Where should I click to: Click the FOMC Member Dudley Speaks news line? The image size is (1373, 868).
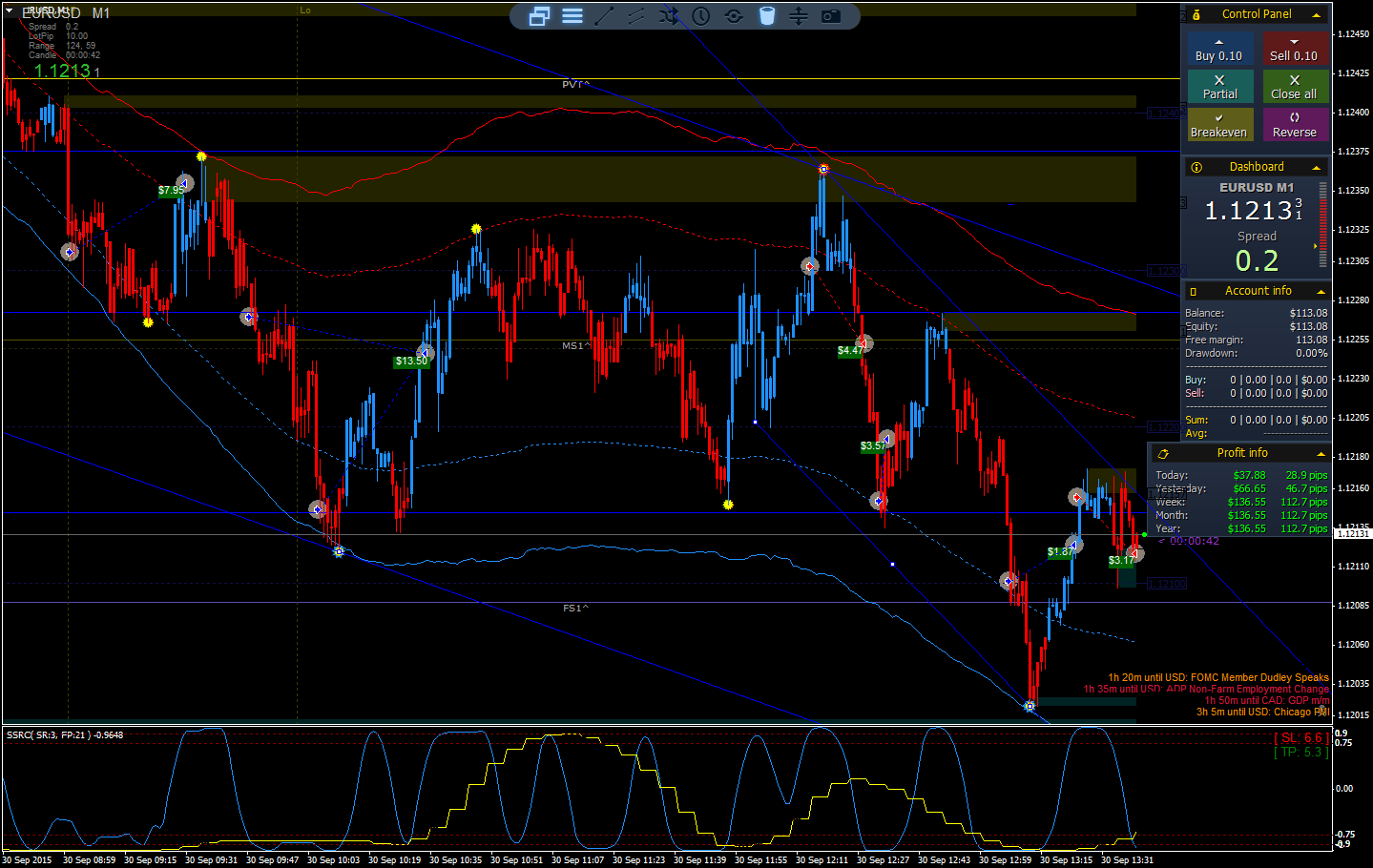[x=1218, y=678]
